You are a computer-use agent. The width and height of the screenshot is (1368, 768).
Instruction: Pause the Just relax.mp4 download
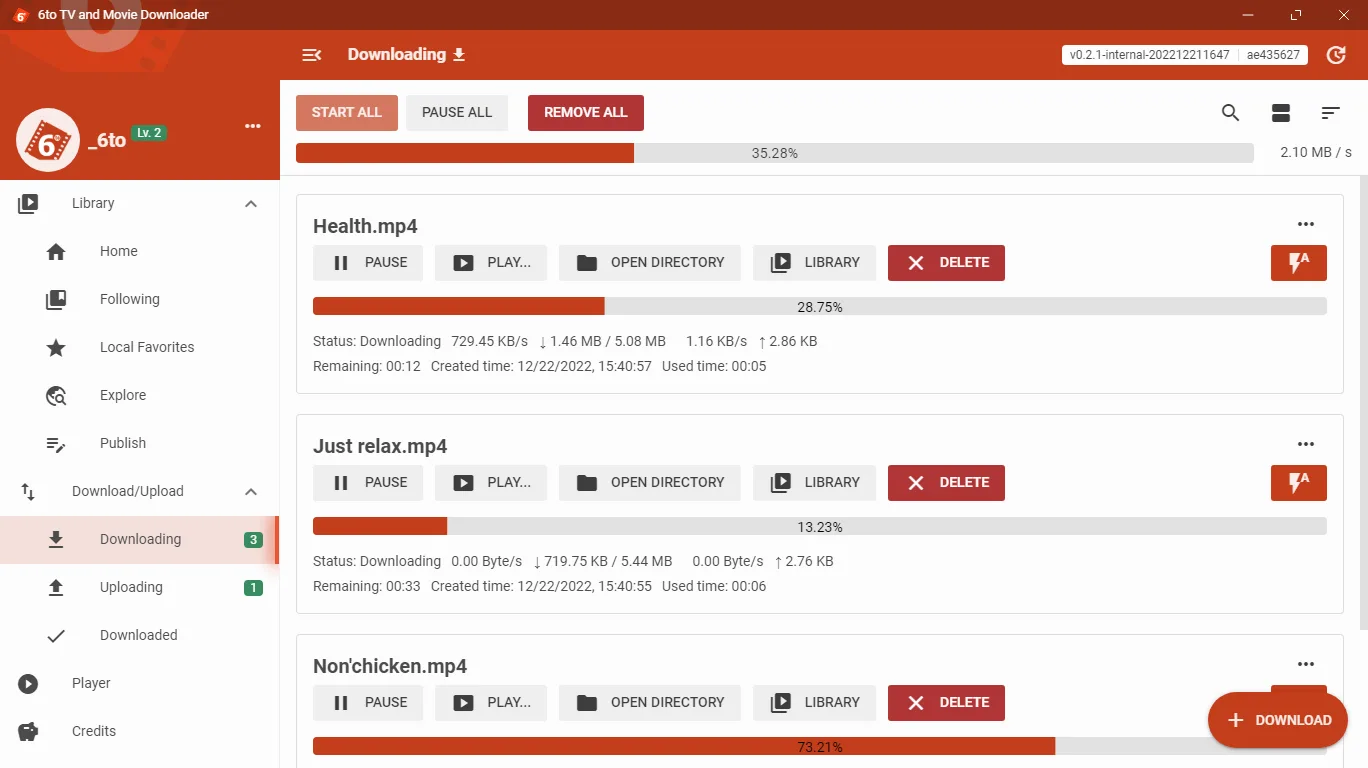368,483
